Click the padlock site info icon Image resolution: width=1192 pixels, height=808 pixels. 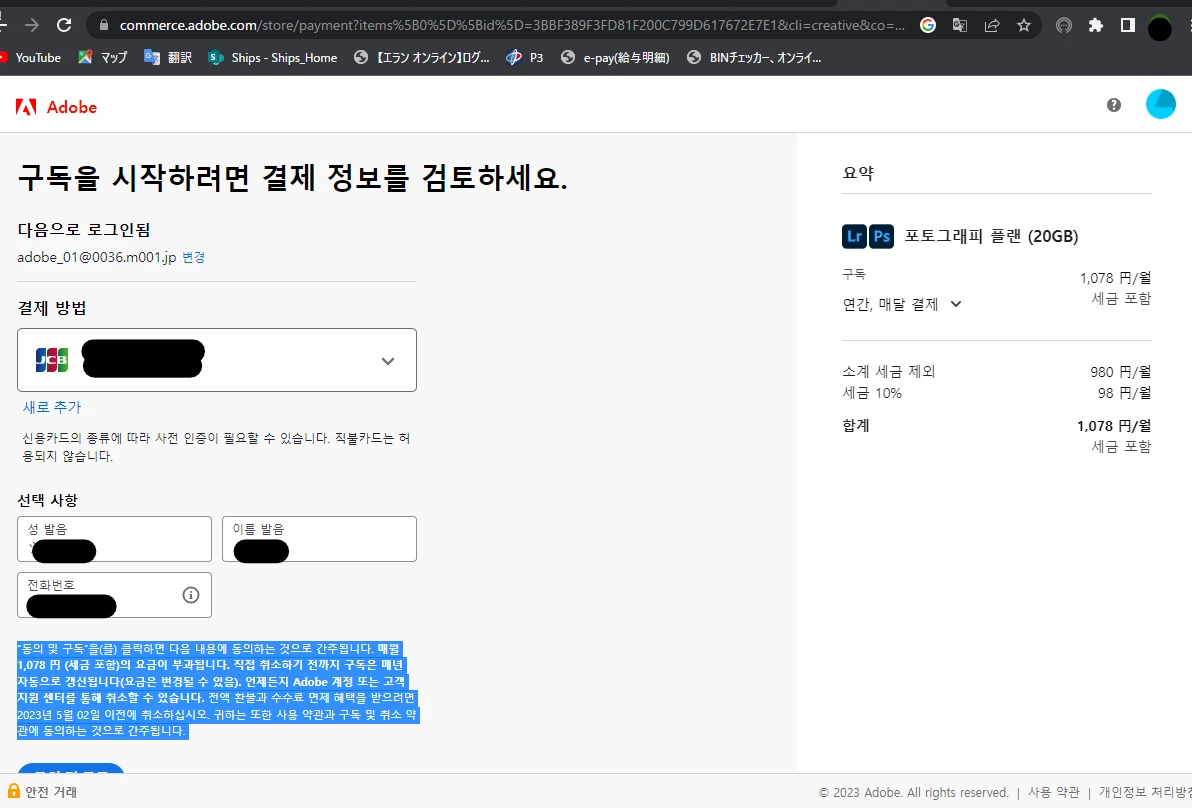tap(103, 25)
